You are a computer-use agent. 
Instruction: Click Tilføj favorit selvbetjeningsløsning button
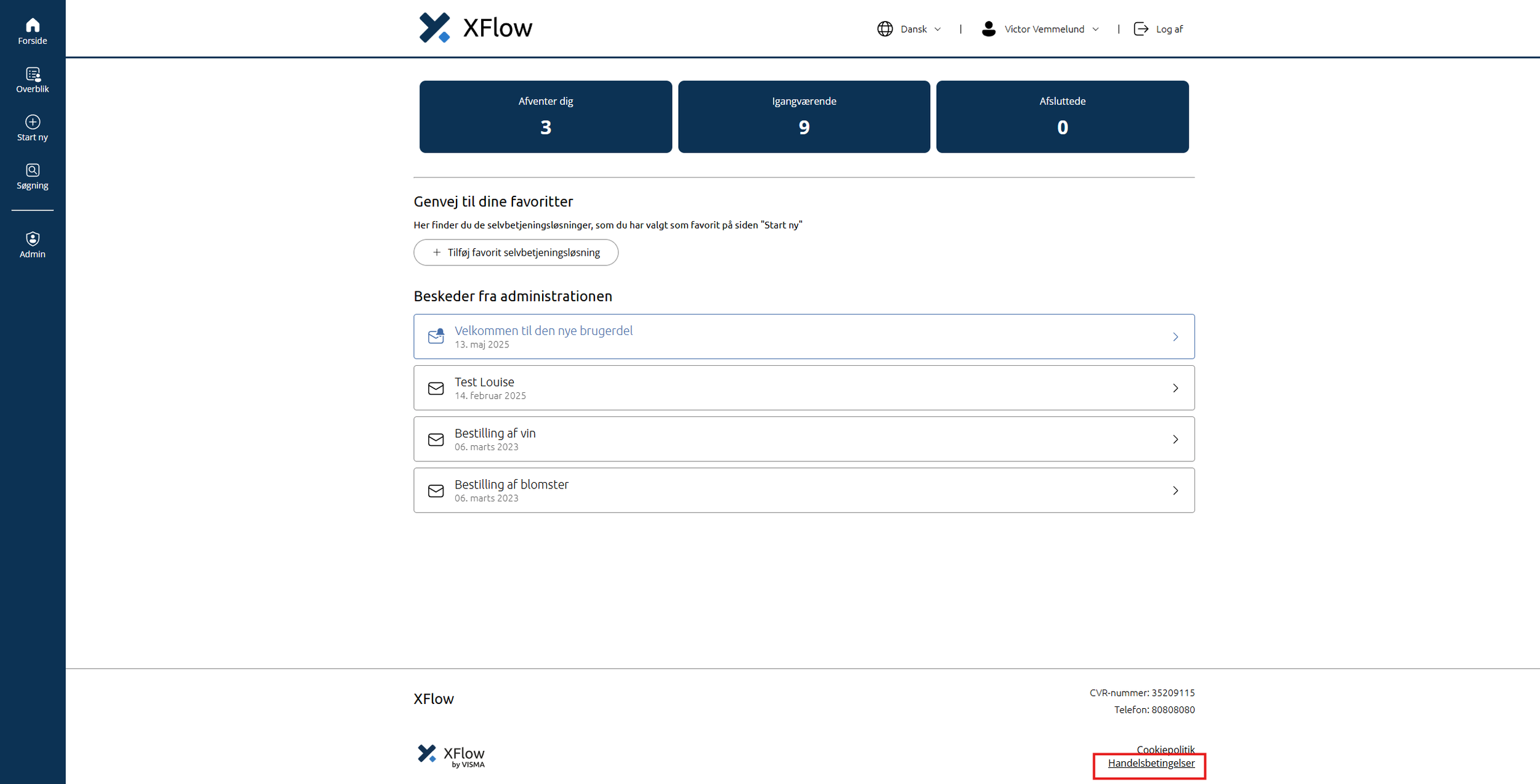[516, 253]
